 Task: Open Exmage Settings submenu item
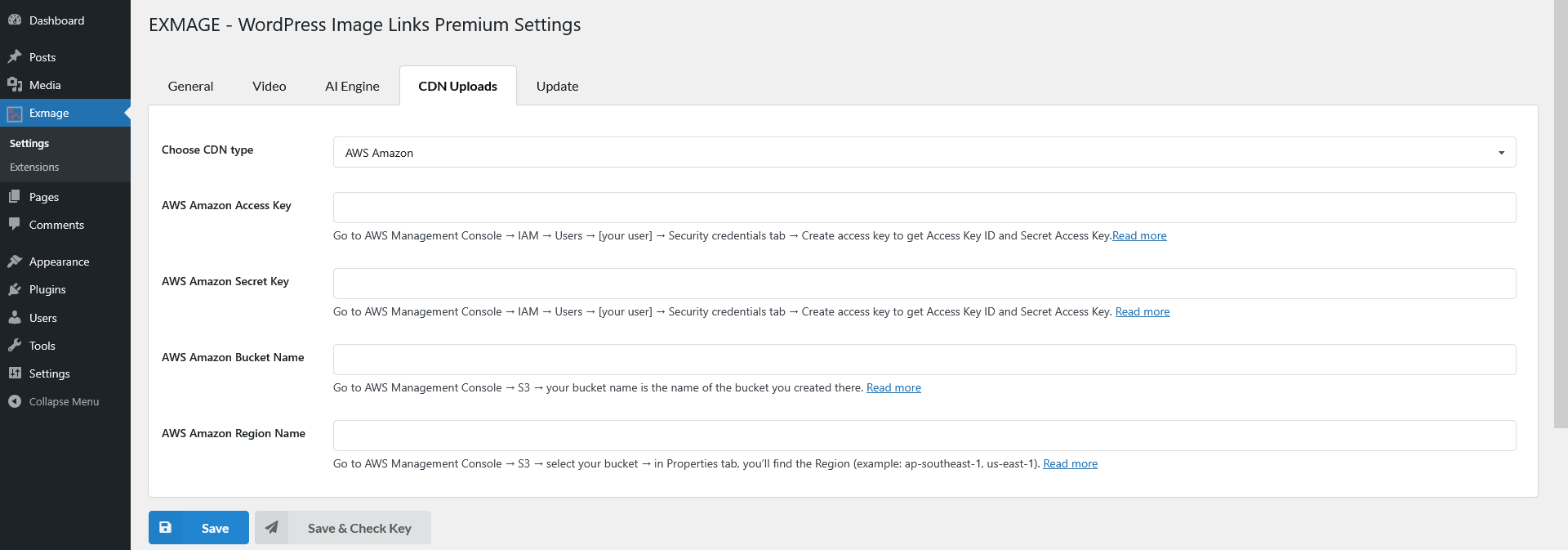tap(29, 143)
